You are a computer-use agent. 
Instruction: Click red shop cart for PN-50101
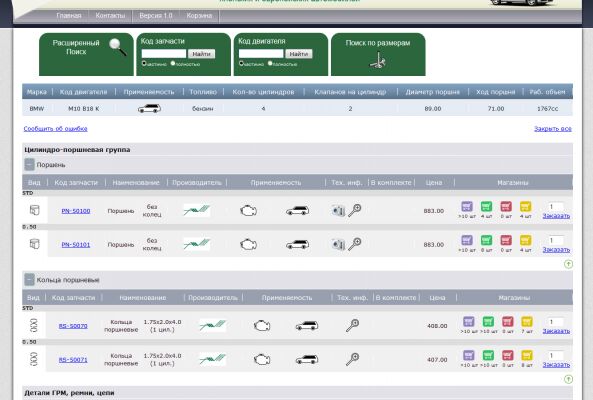tap(506, 240)
